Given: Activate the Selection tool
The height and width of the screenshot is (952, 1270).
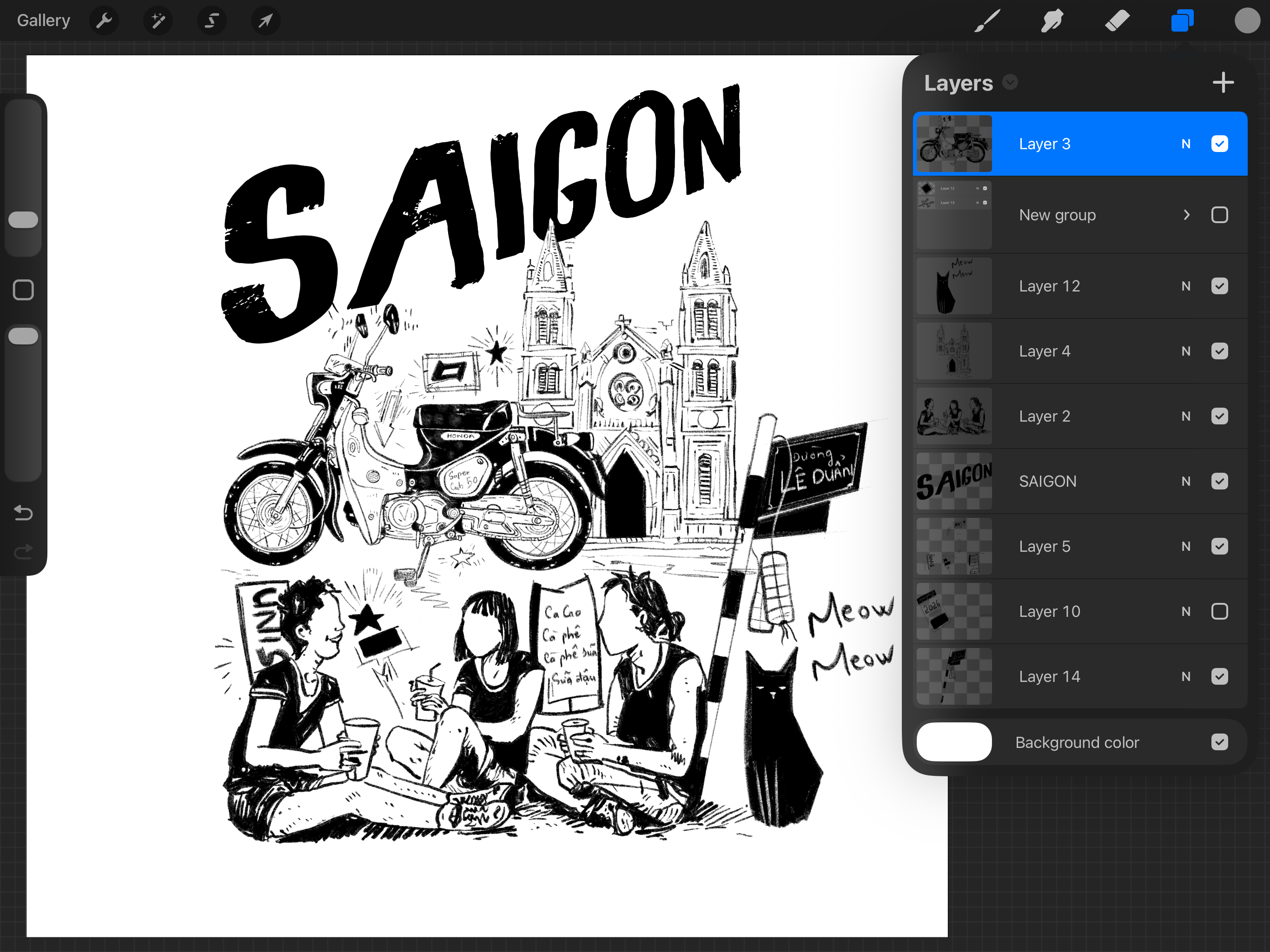Looking at the screenshot, I should coord(212,21).
